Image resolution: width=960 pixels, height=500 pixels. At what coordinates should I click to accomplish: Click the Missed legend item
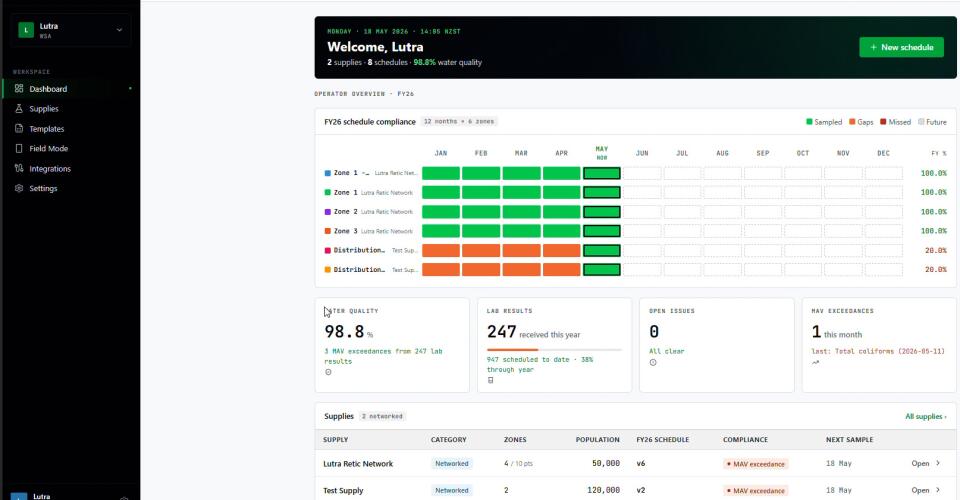pyautogui.click(x=895, y=122)
